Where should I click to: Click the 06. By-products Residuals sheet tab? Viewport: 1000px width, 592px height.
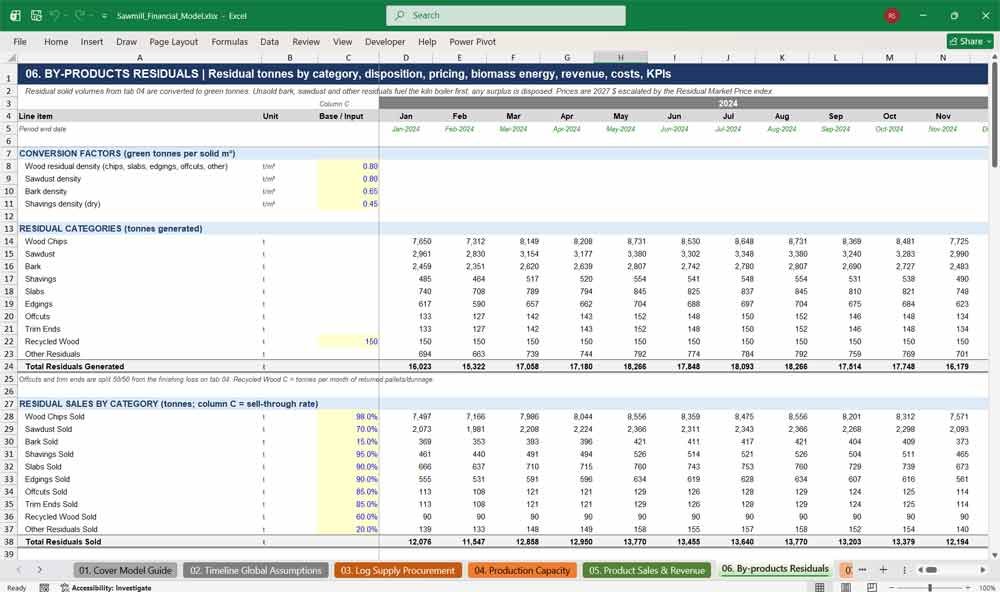pyautogui.click(x=775, y=569)
